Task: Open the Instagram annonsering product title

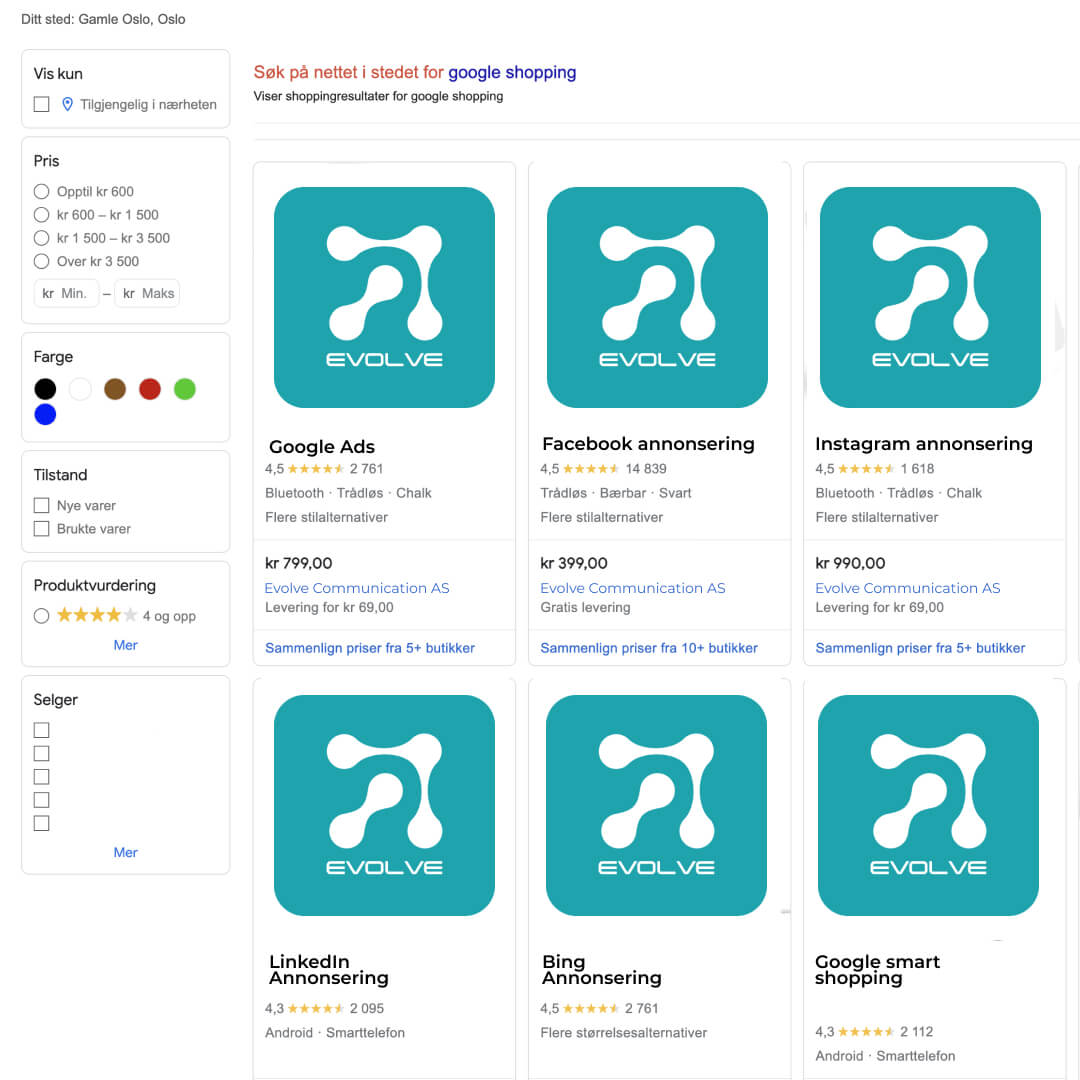Action: pyautogui.click(x=924, y=444)
